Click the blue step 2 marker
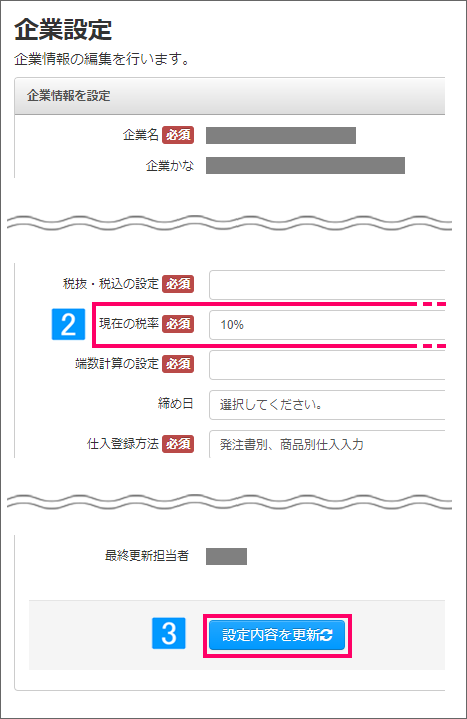Viewport: 467px width, 719px height. tap(68, 324)
